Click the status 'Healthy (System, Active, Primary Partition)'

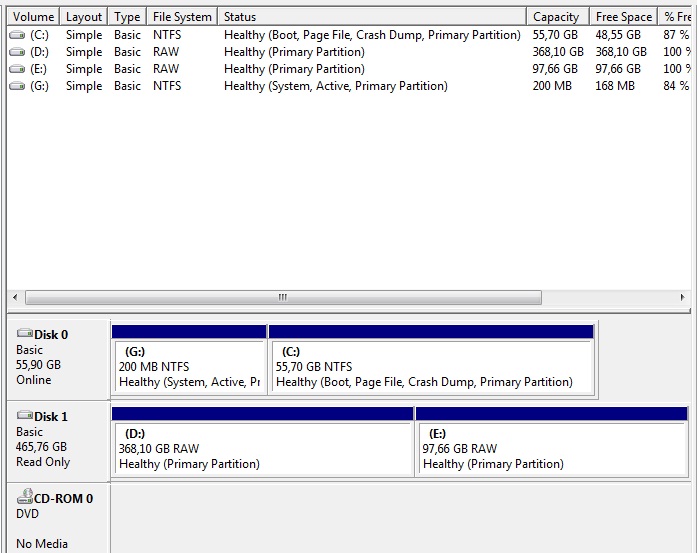[336, 86]
